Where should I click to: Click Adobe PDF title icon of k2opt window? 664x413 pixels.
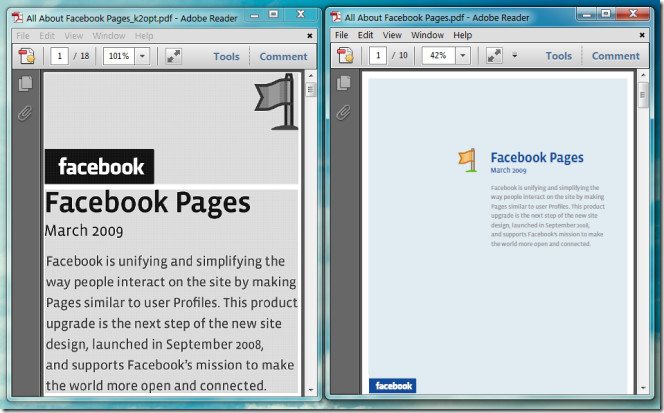(x=17, y=17)
